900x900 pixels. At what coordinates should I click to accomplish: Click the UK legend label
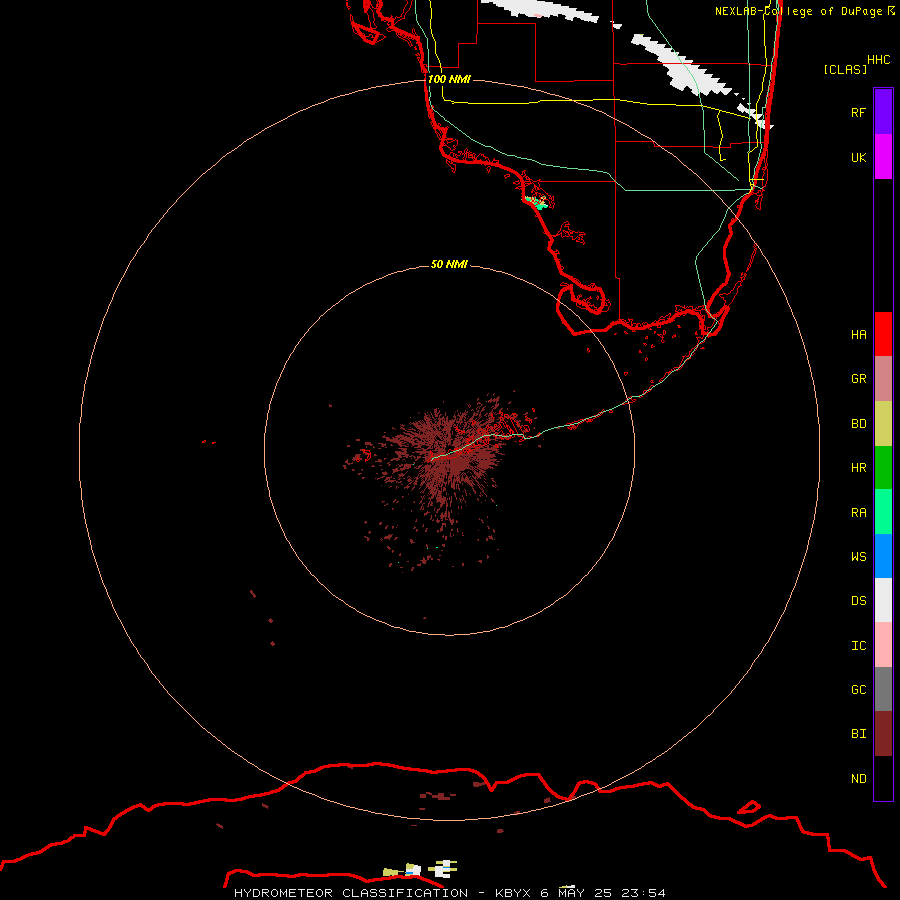click(x=858, y=157)
